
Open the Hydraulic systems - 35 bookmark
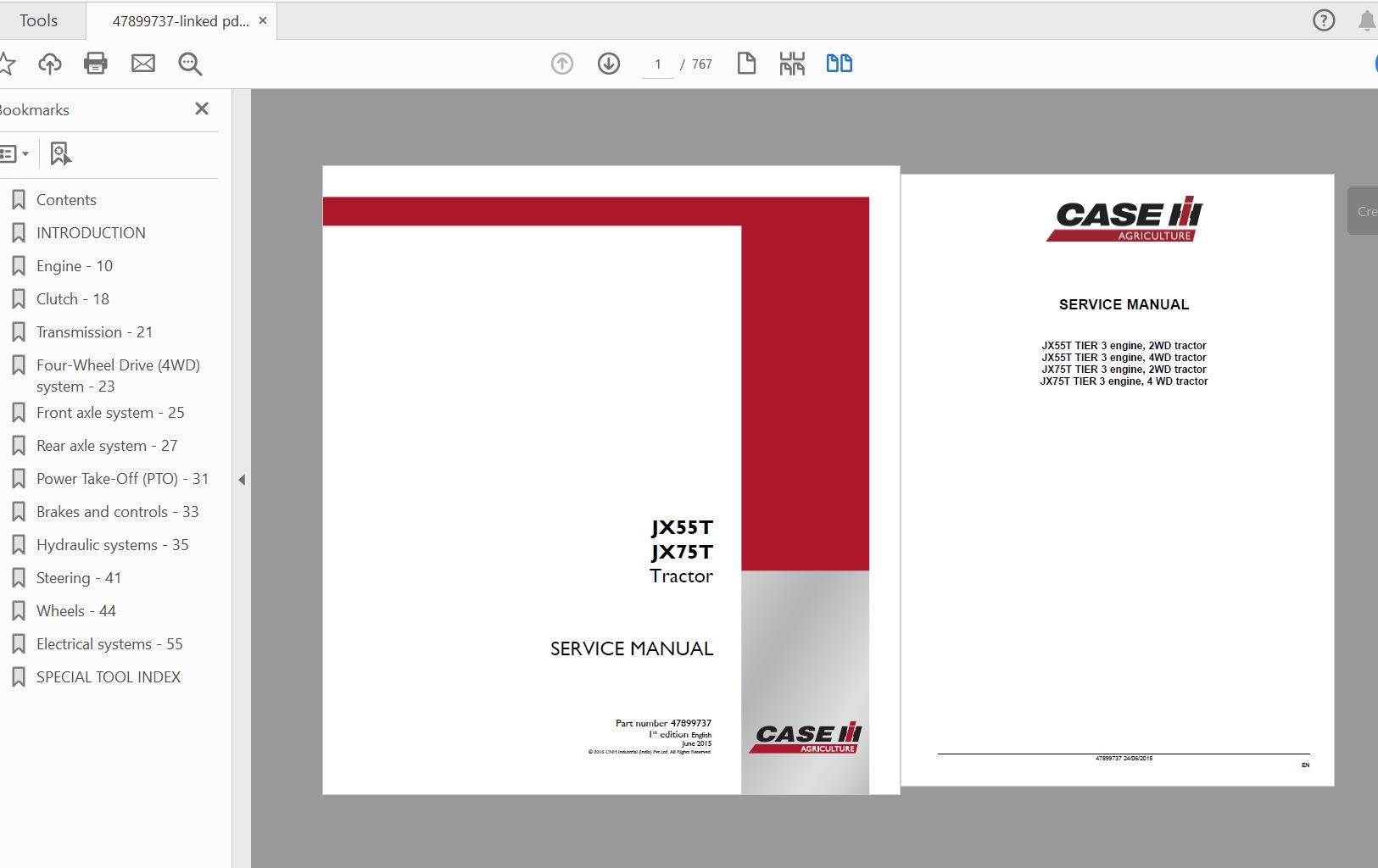113,544
